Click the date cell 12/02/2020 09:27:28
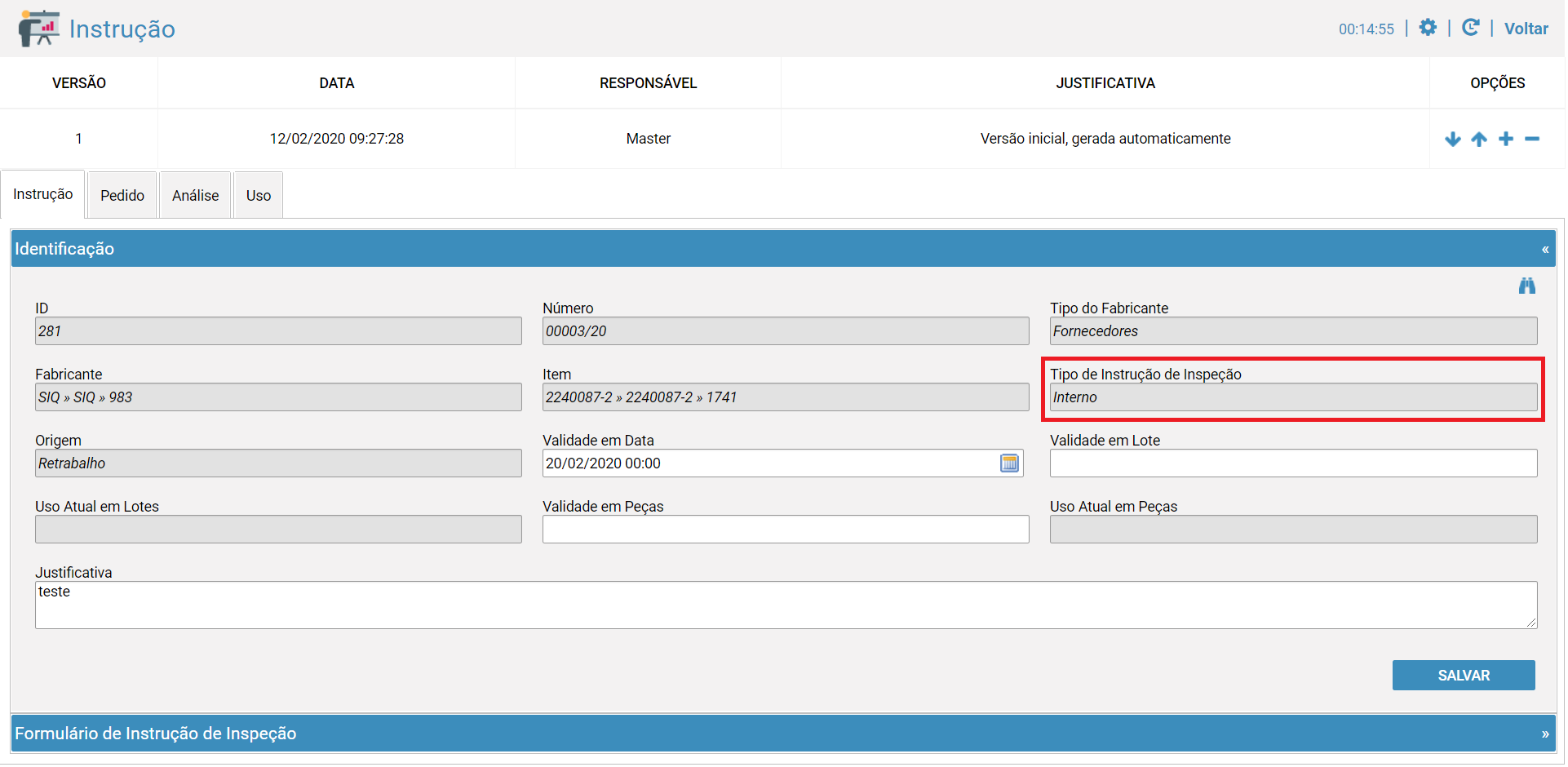Screen dimensions: 1568x767 pyautogui.click(x=337, y=139)
